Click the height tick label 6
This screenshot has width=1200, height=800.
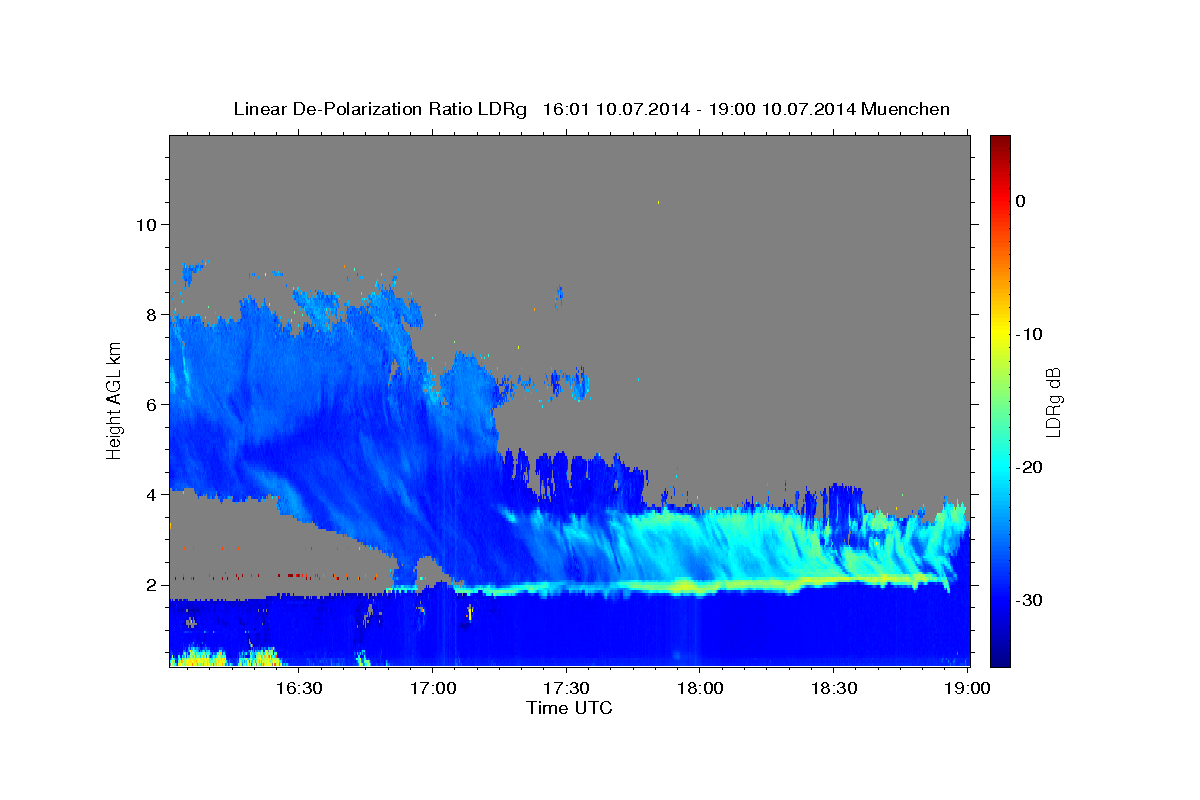(x=152, y=404)
